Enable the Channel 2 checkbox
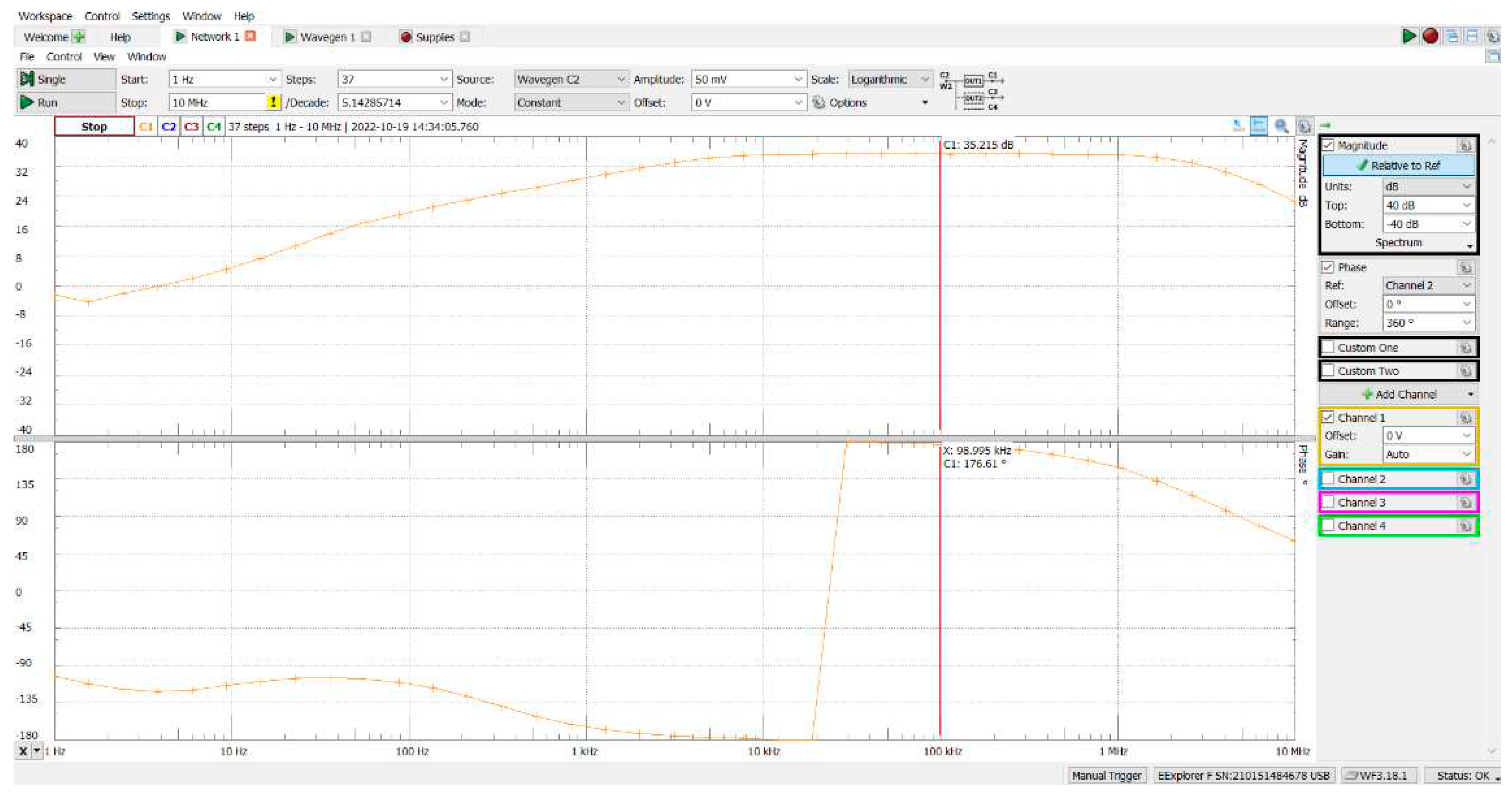Viewport: 1512px width, 797px height. tap(1328, 479)
